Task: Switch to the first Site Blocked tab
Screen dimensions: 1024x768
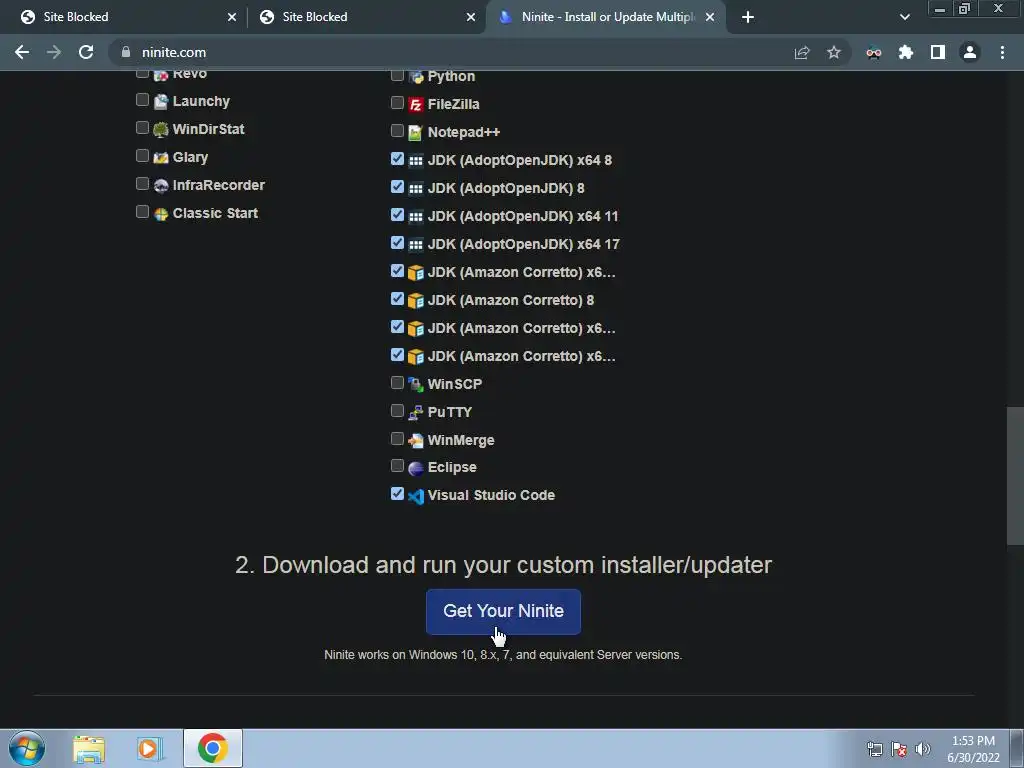Action: (x=126, y=17)
